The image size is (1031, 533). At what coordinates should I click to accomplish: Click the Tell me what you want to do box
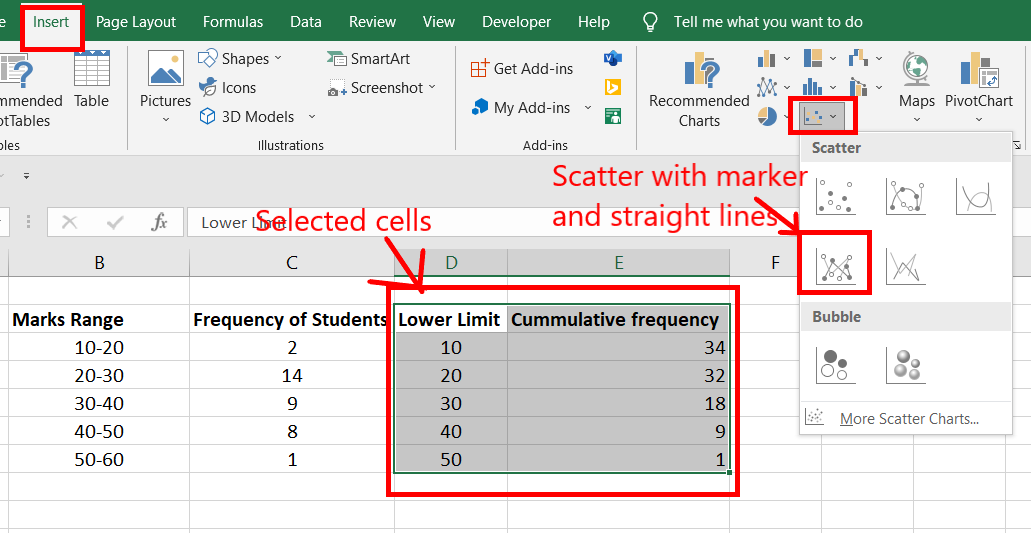coord(768,22)
